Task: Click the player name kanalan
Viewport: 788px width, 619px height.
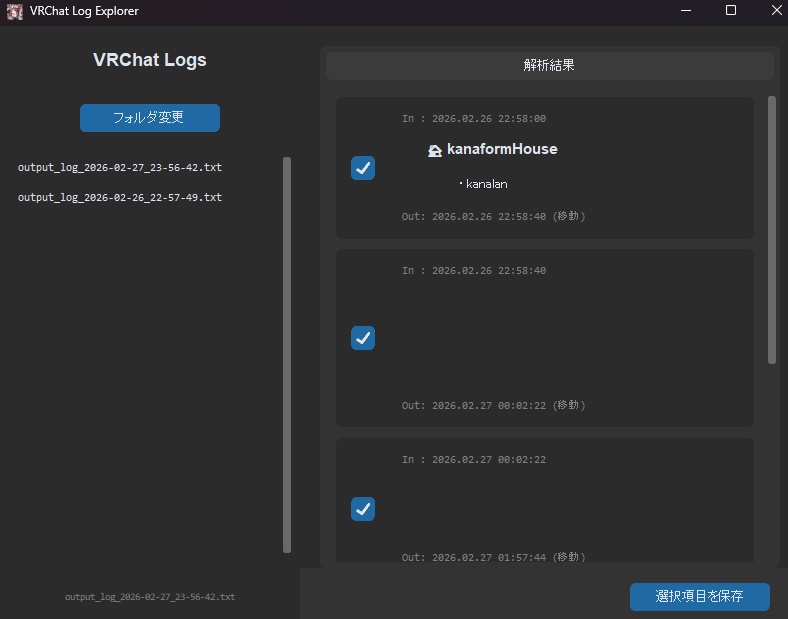Action: (x=486, y=184)
